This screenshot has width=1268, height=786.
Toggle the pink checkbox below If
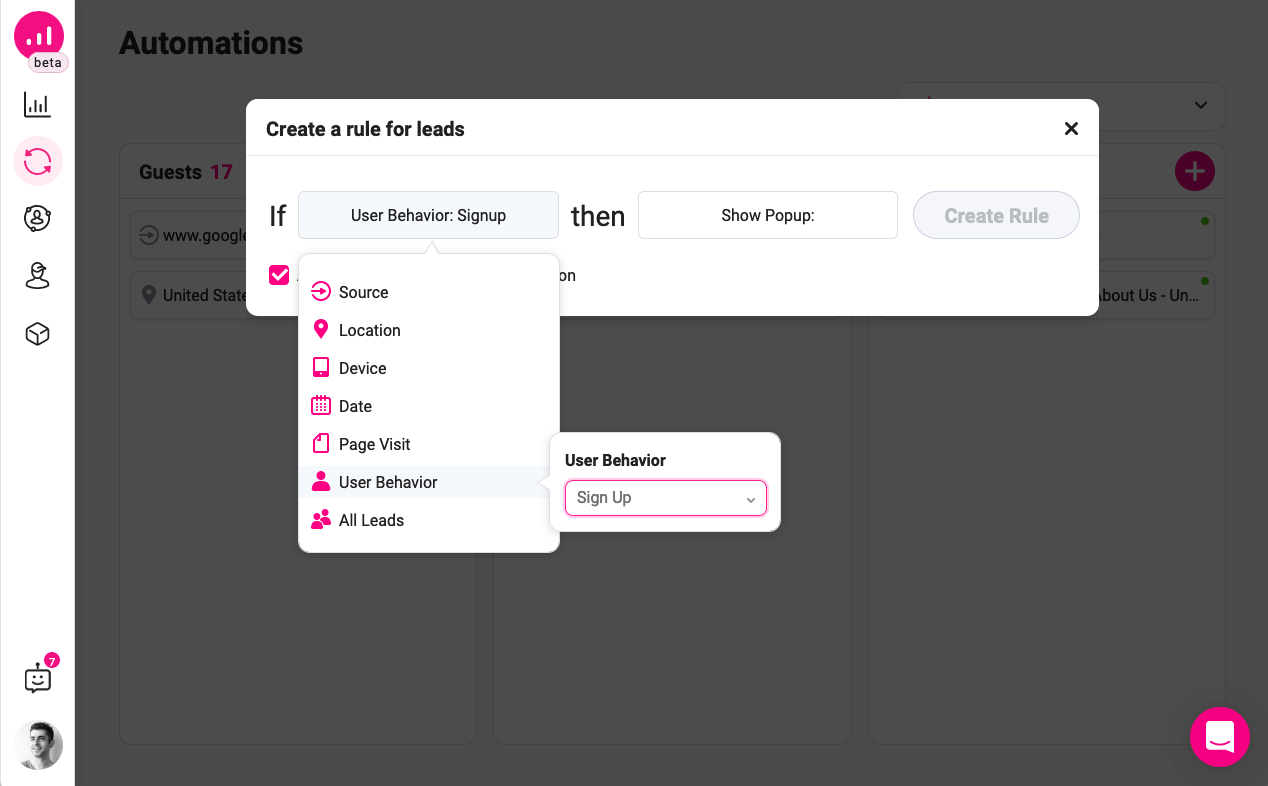click(x=279, y=275)
